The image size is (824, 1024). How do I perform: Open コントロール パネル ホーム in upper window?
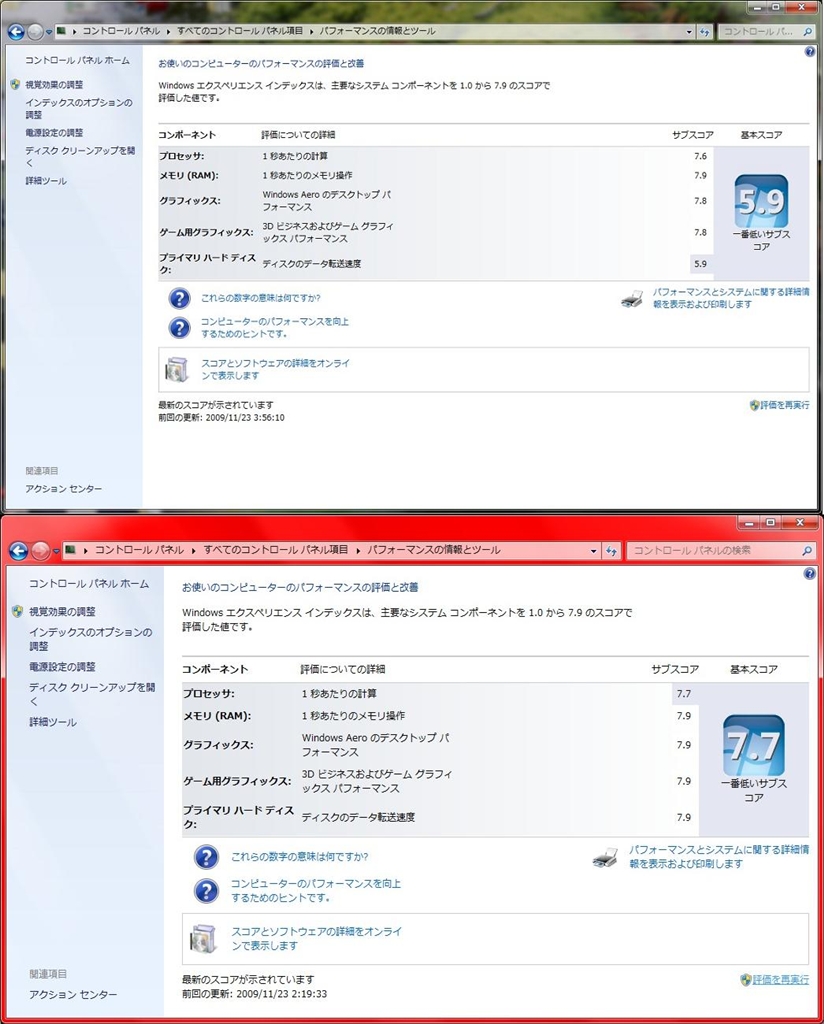[77, 60]
